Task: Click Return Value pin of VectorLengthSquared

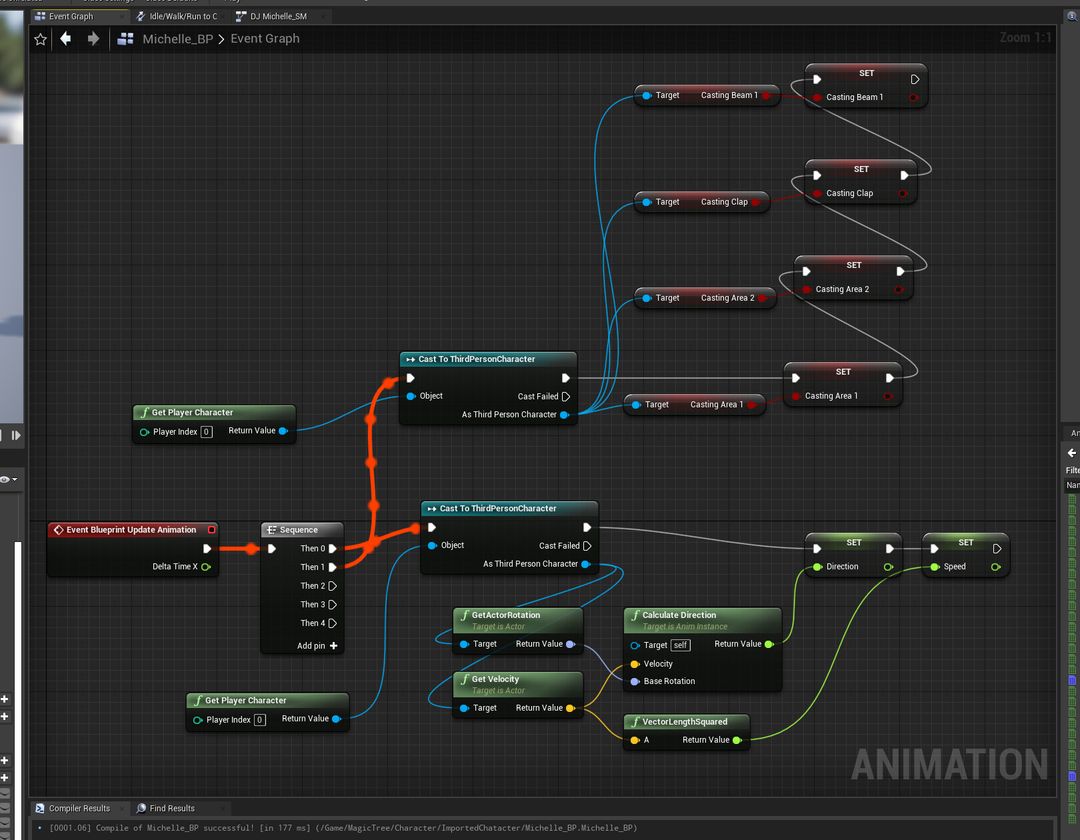Action: coord(737,740)
